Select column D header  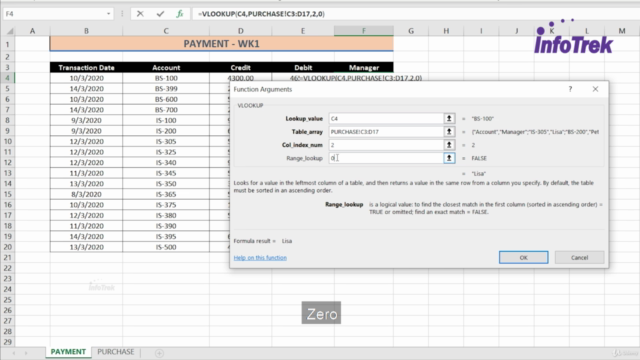tap(240, 31)
